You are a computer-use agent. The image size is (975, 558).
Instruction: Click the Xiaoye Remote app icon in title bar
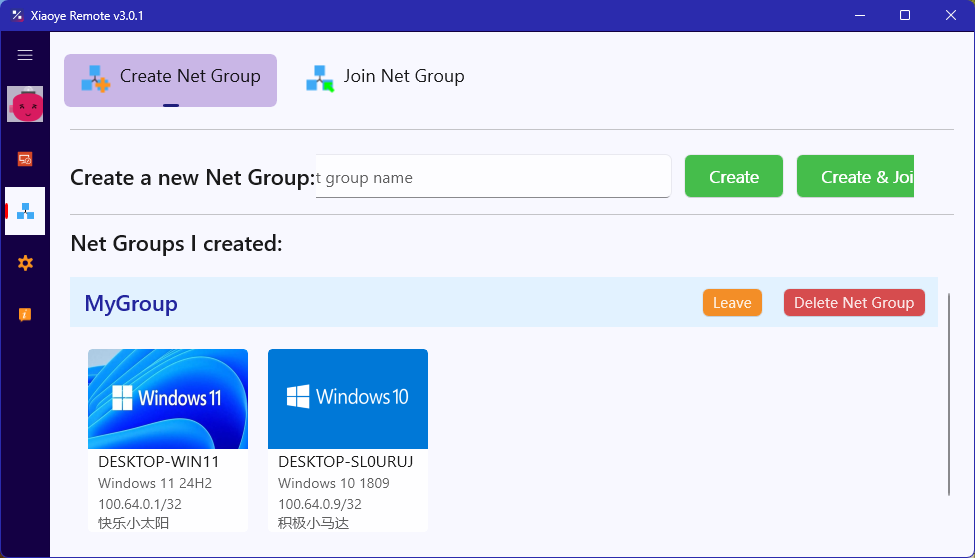click(x=17, y=16)
